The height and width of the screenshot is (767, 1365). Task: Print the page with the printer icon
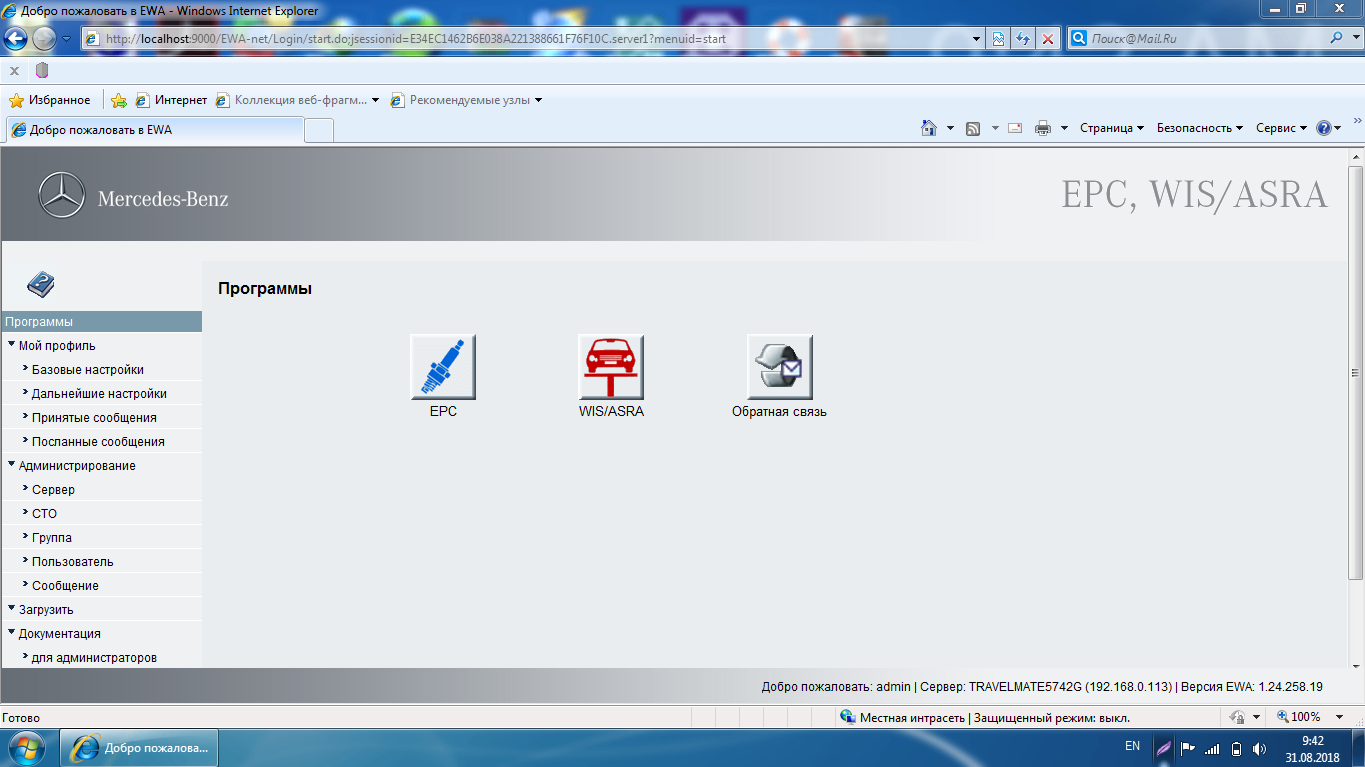click(1043, 128)
